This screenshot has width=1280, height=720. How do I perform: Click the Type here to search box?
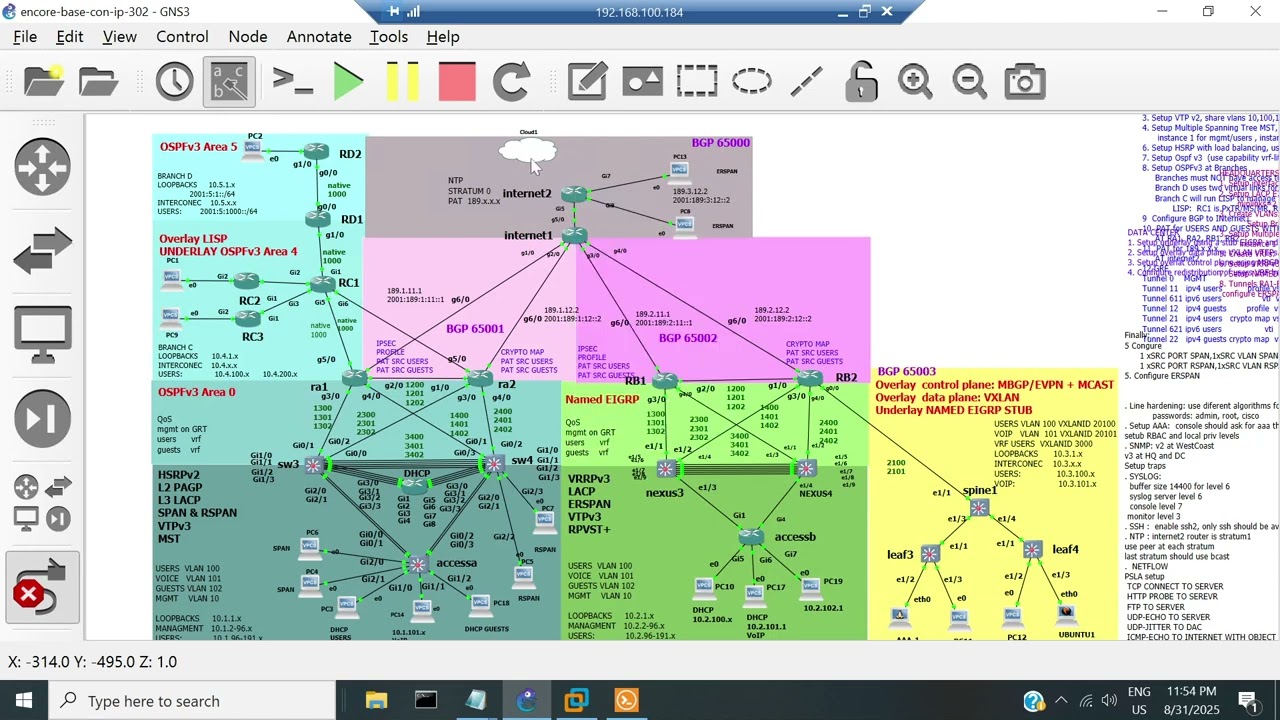[190, 700]
